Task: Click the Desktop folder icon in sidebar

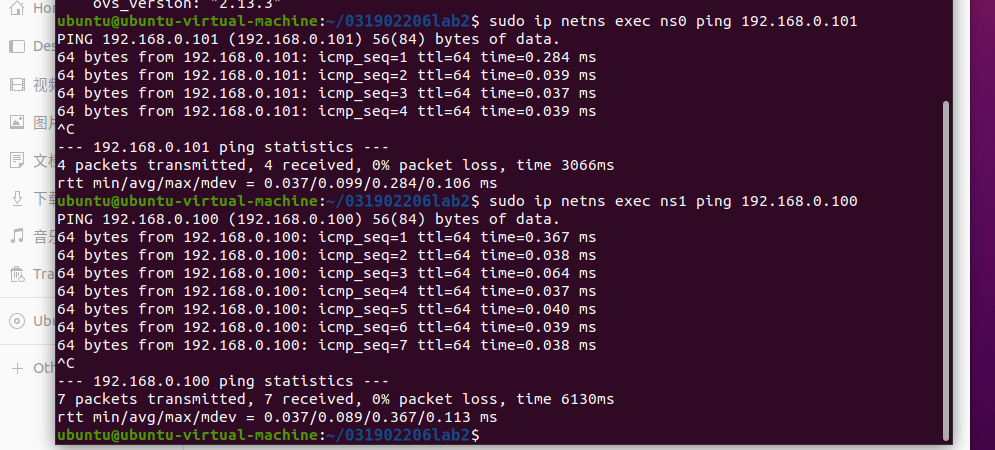Action: click(16, 46)
